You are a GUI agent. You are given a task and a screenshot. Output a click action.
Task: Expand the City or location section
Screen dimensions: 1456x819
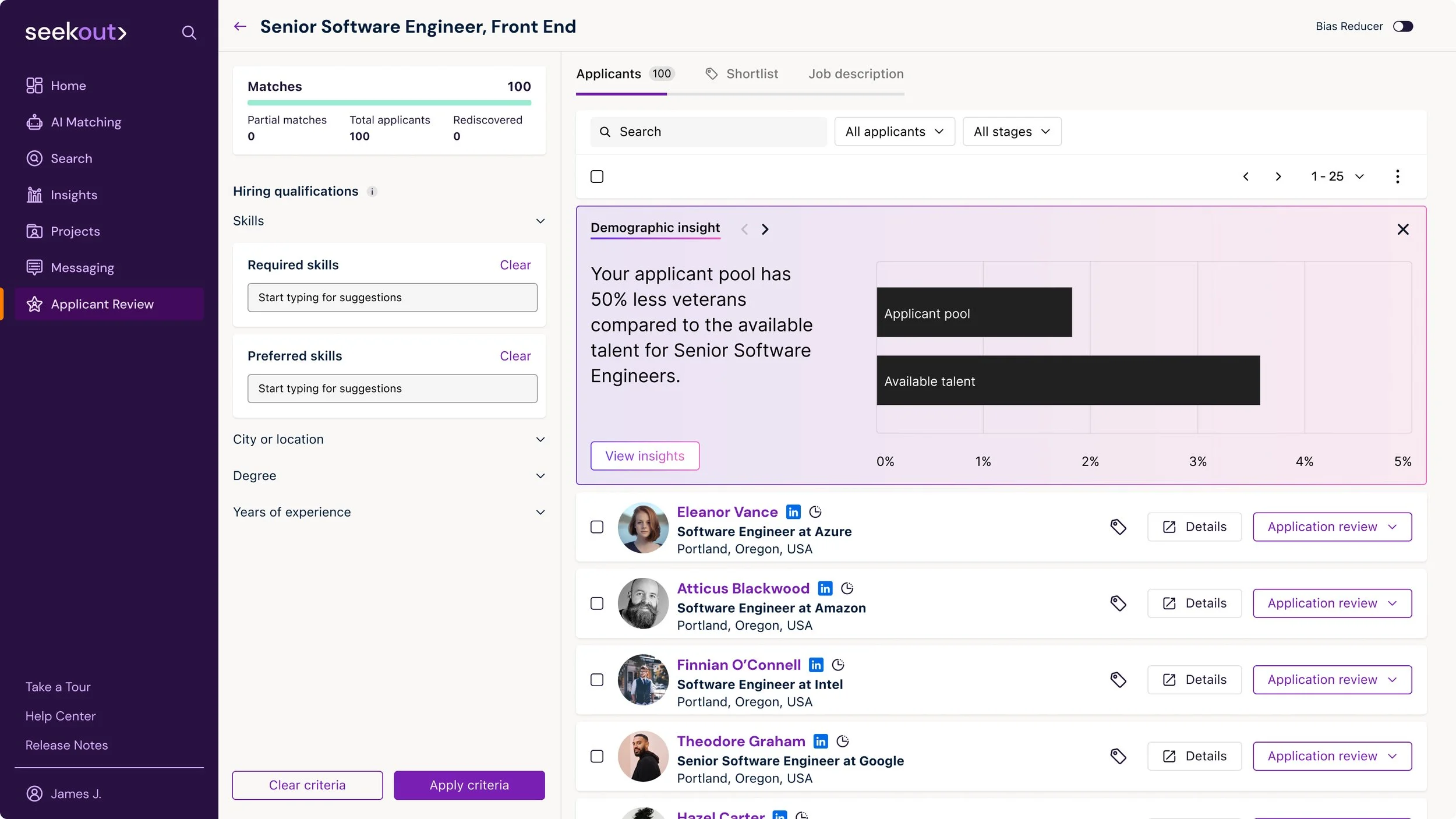389,440
